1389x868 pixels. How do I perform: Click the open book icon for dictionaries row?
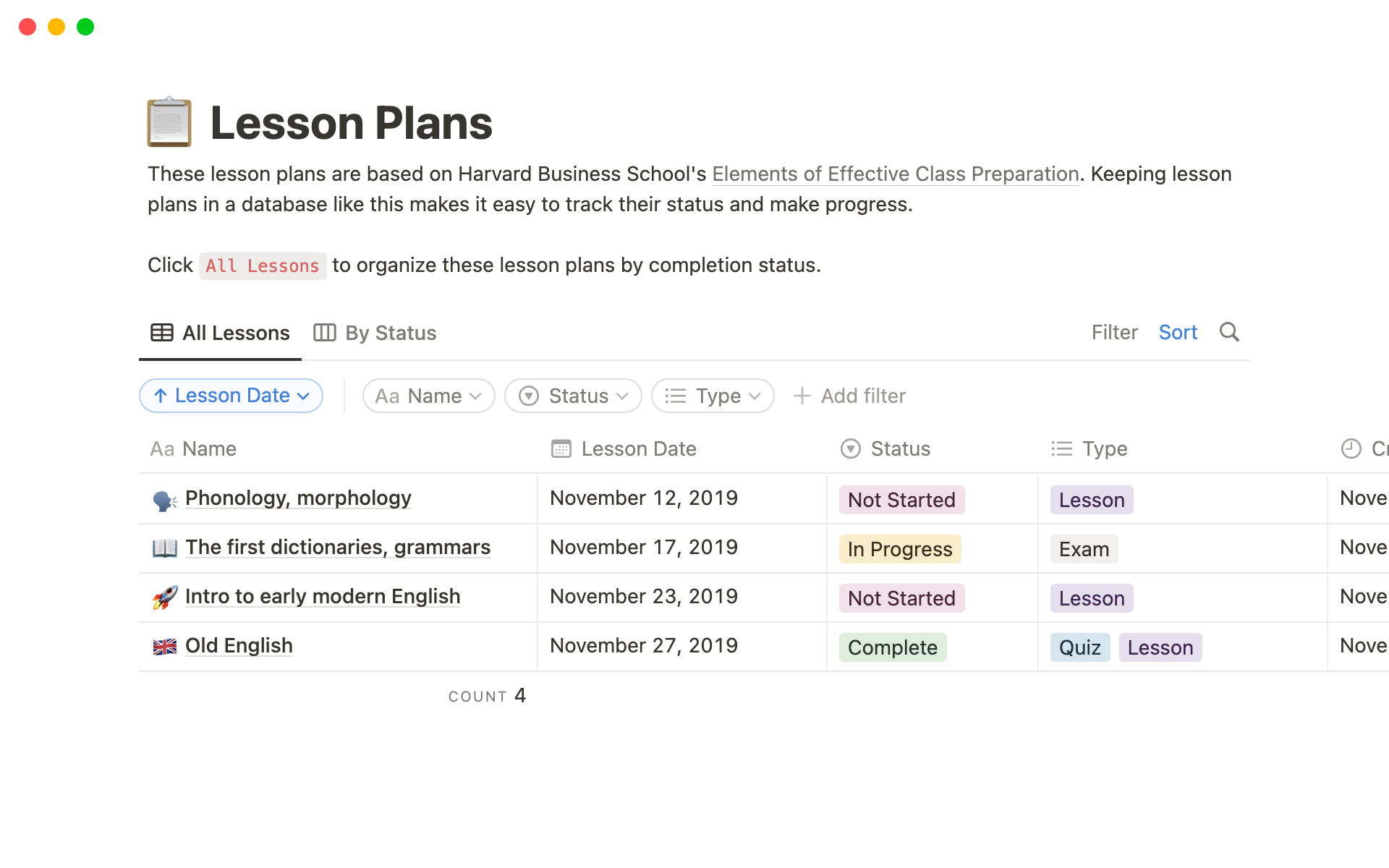(164, 548)
